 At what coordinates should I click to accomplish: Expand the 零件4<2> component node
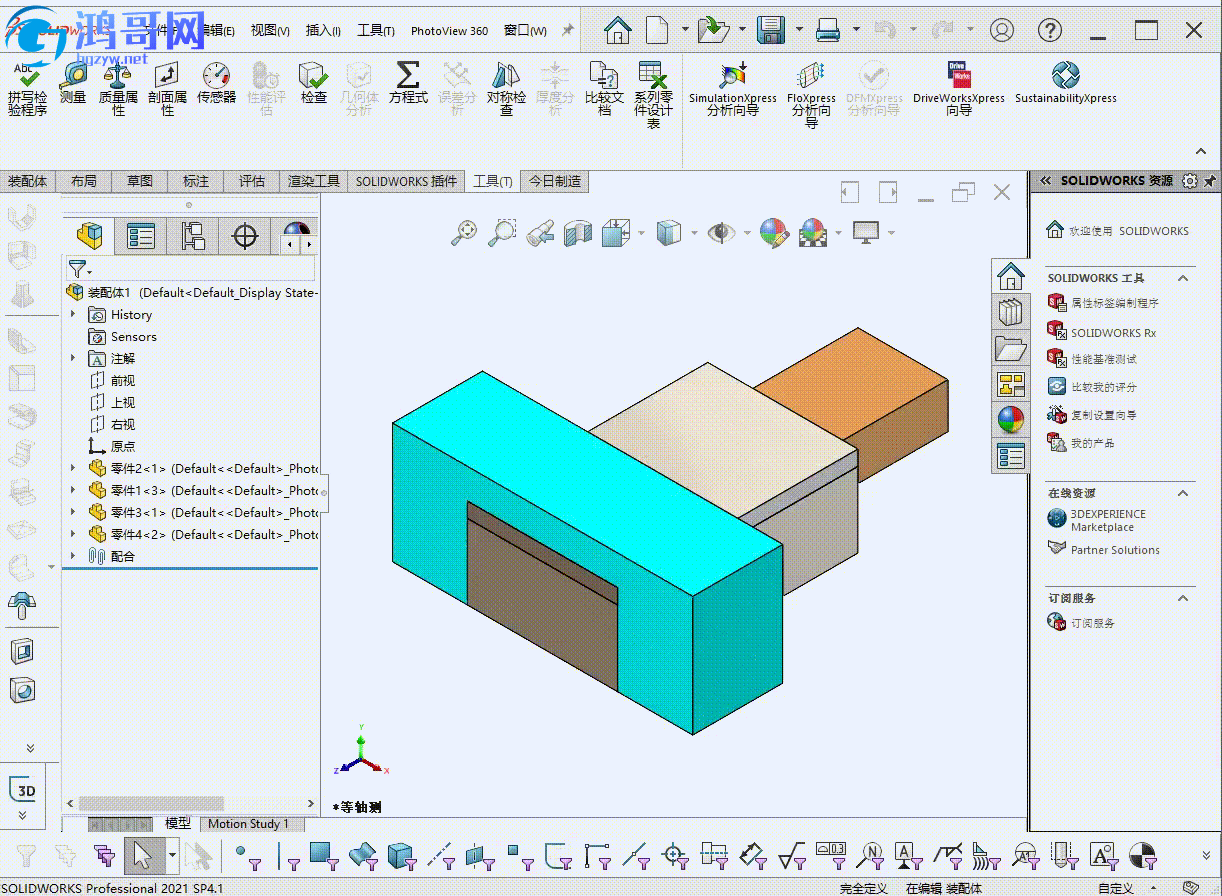pyautogui.click(x=73, y=534)
